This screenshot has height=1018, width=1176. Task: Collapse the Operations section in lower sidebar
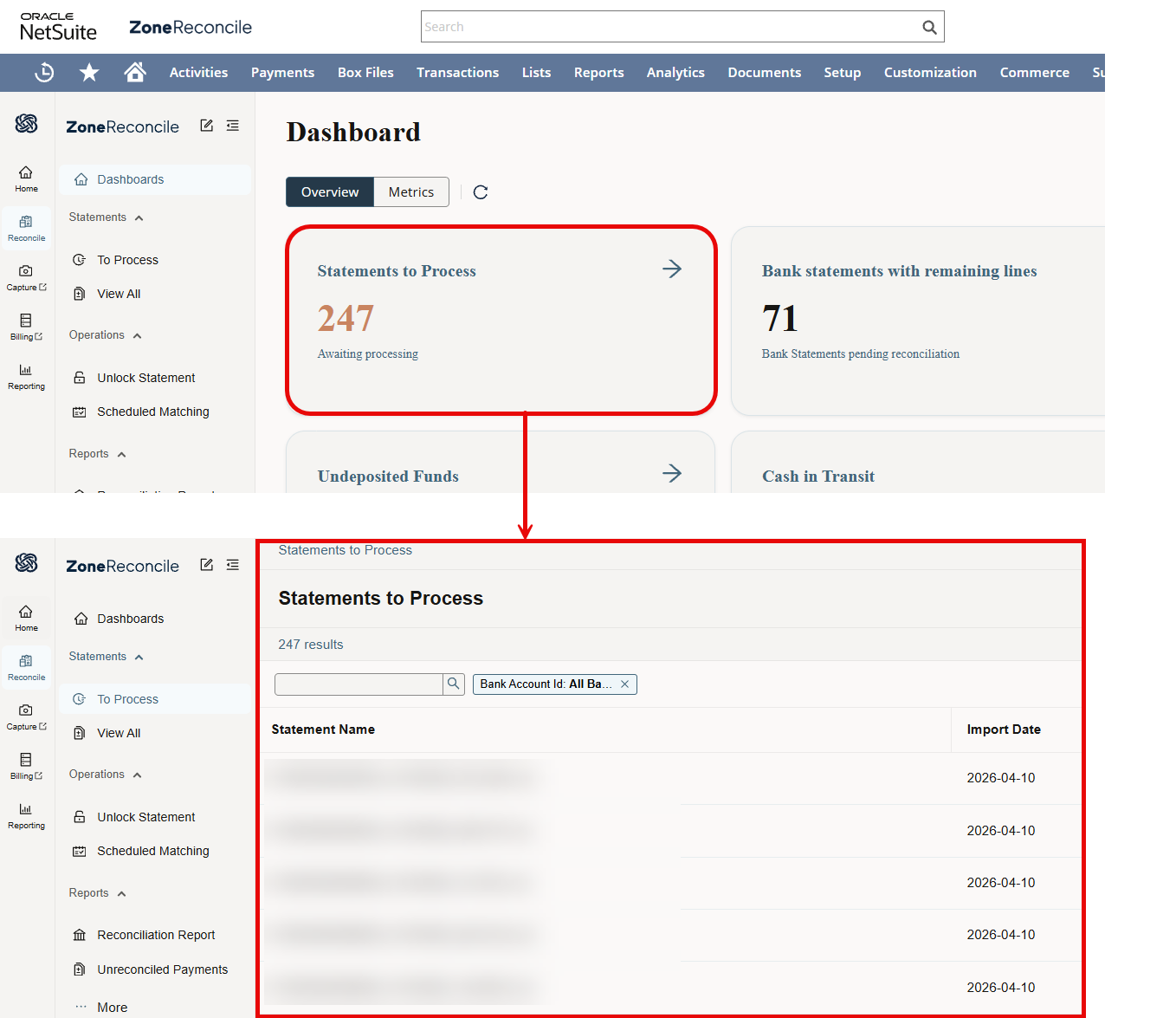pos(137,775)
